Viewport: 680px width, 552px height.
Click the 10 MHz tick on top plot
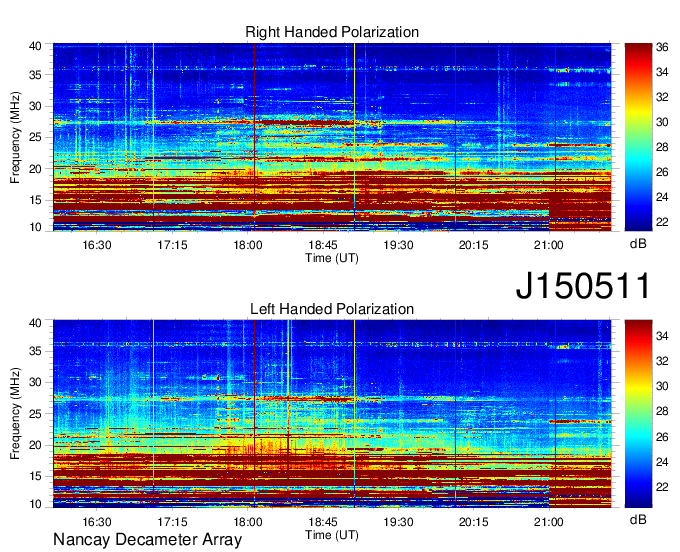coord(35,227)
